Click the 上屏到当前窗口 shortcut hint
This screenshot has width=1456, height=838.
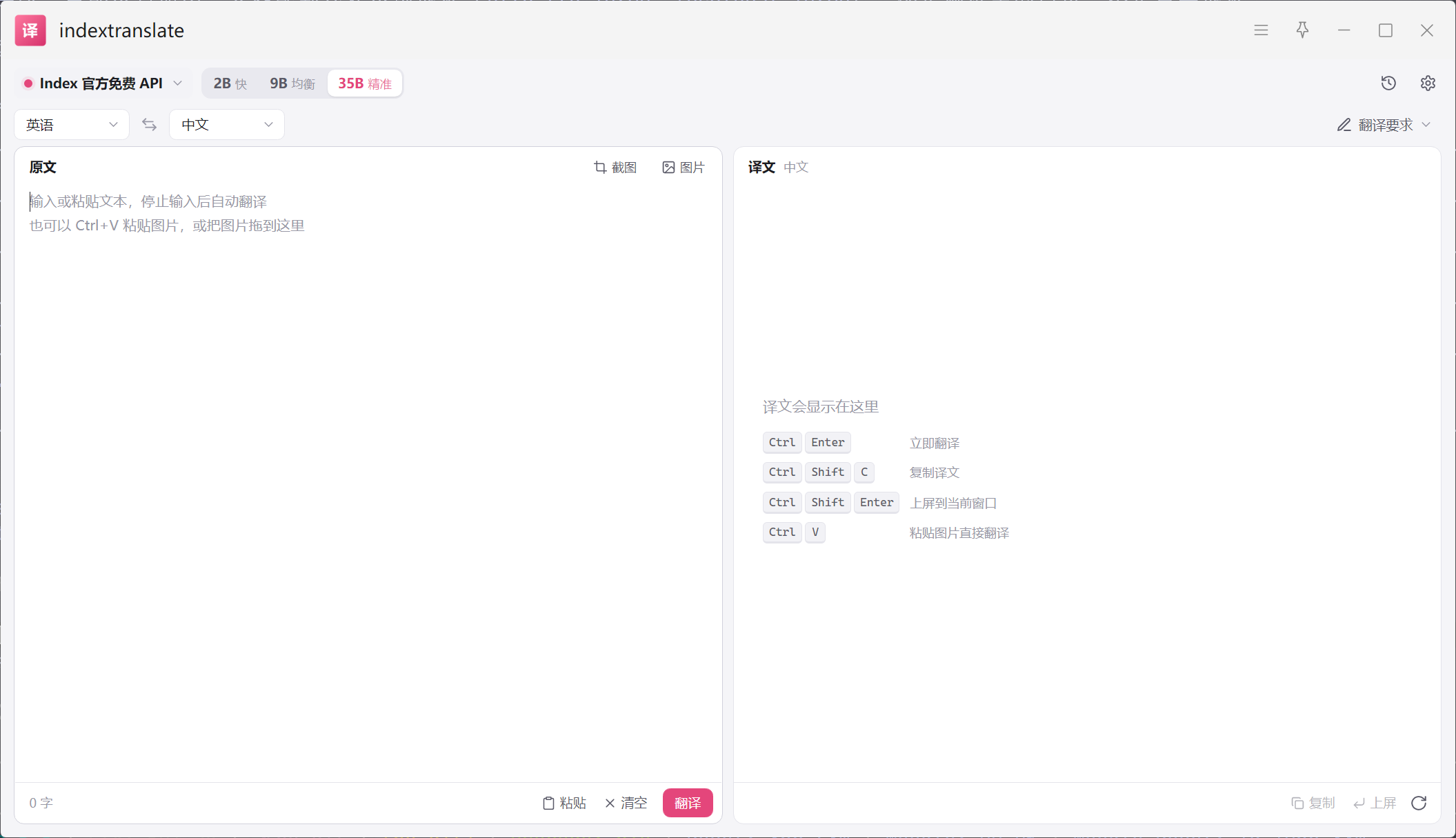point(953,503)
